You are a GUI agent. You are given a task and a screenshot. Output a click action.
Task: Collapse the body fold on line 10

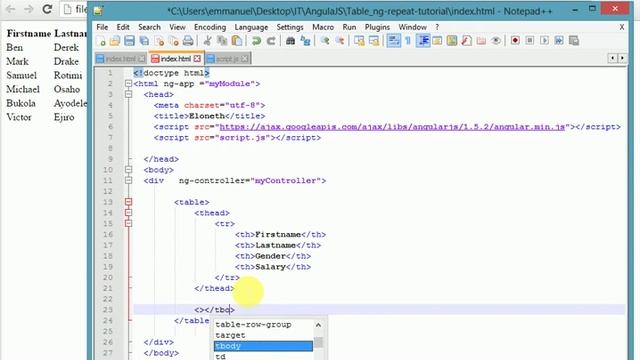129,170
